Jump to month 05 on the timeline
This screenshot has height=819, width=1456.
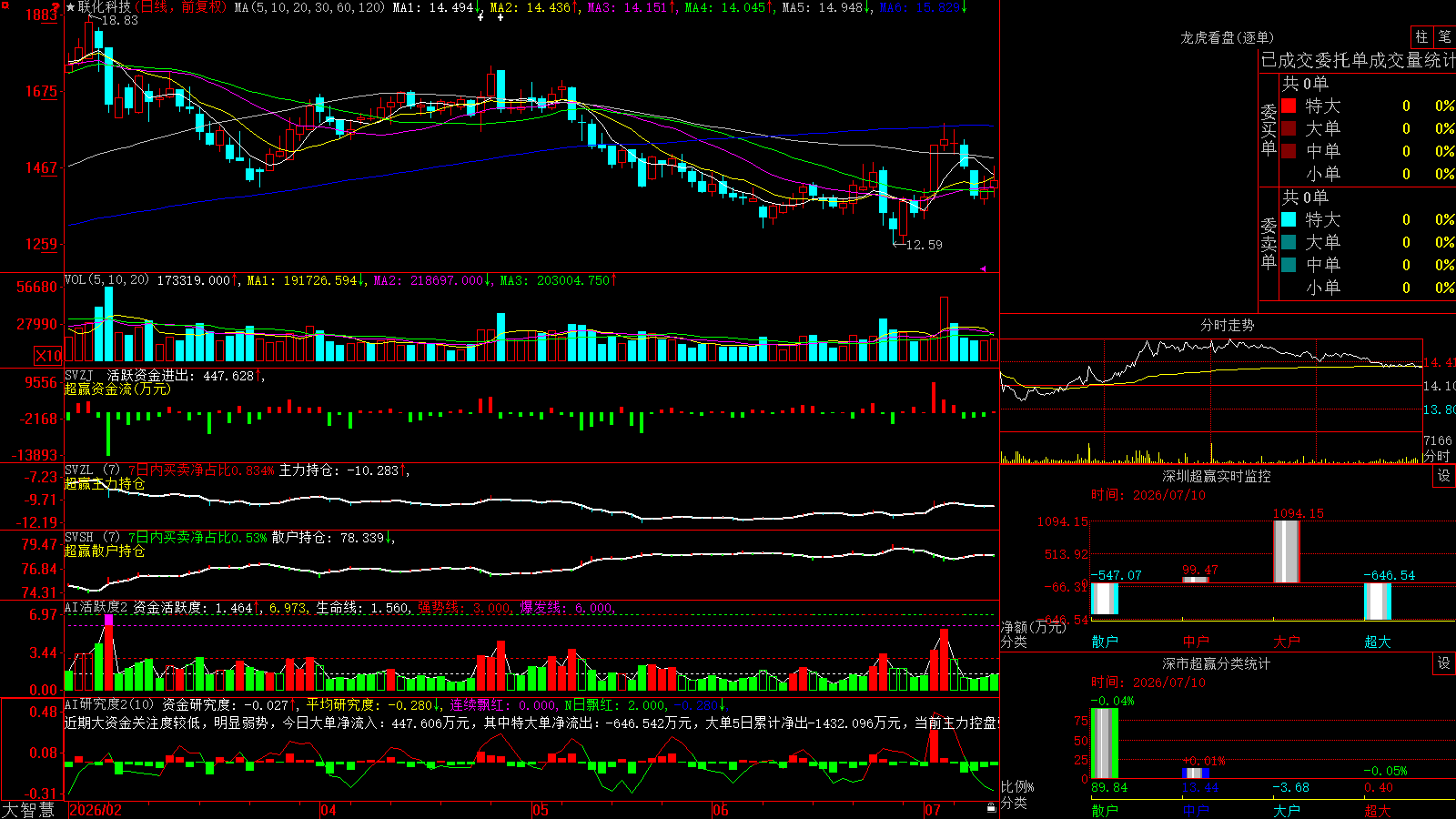pos(541,810)
